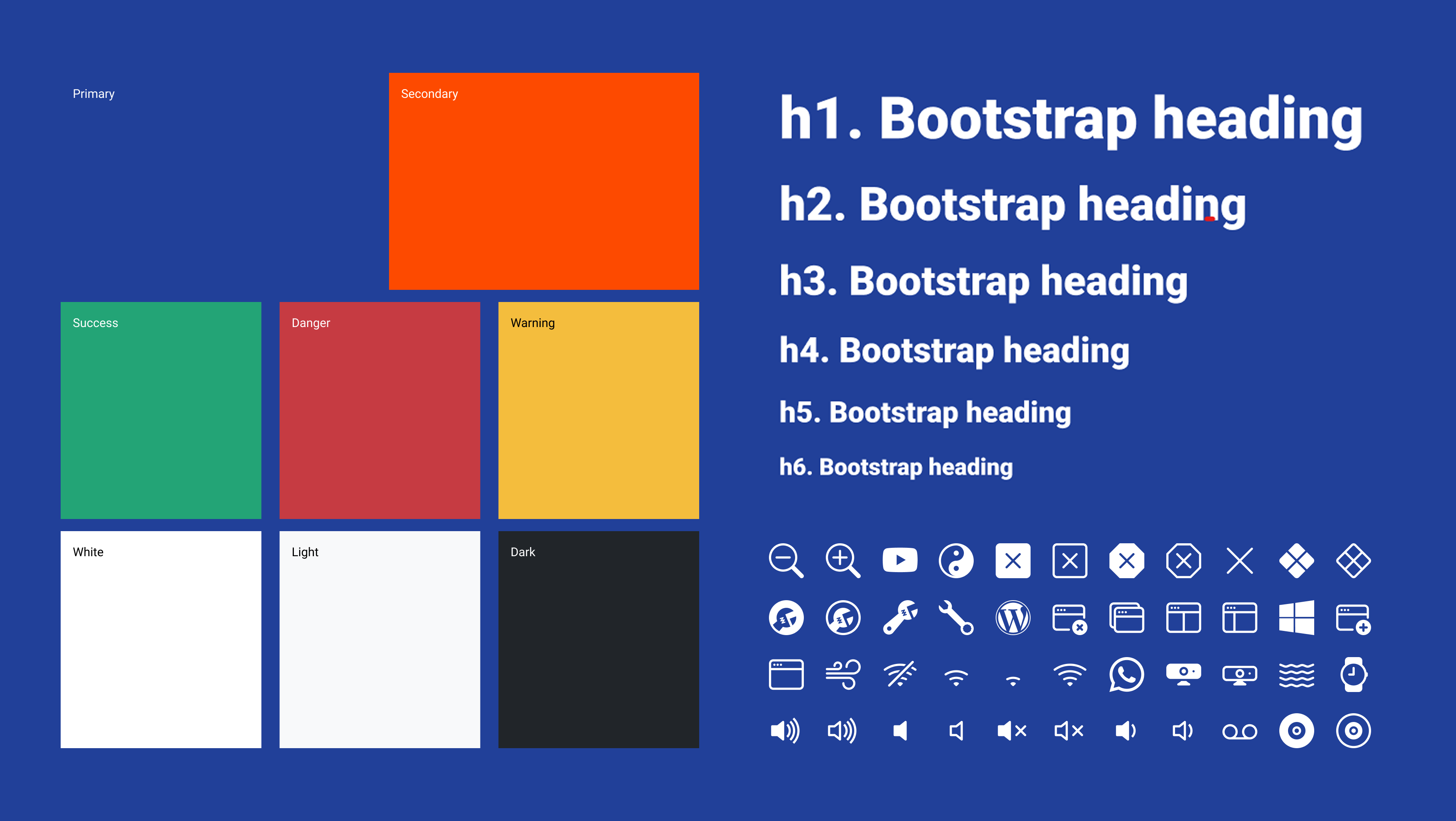Click the Wi-Fi off icon

click(900, 675)
